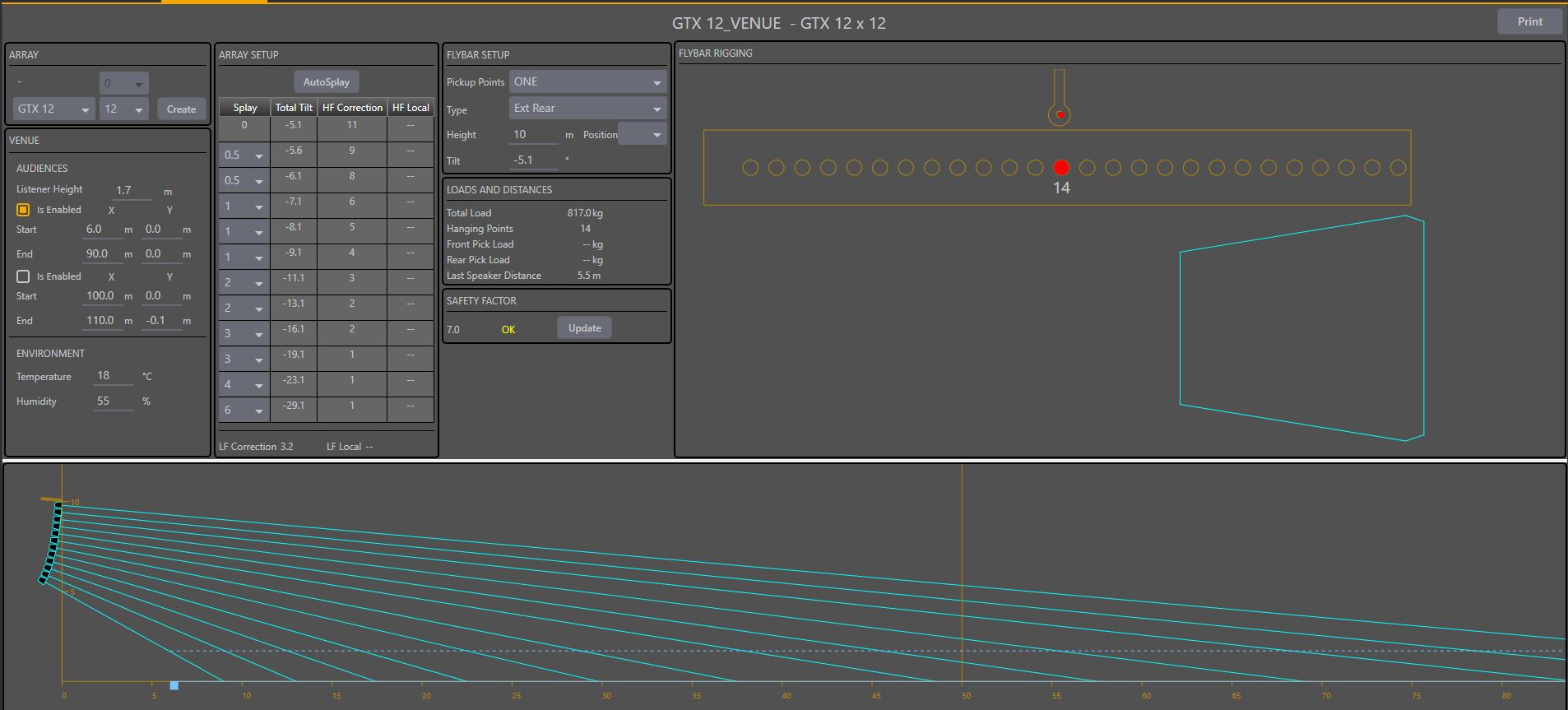Enable the second audience Is Enabled checkbox
This screenshot has width=1568, height=710.
[23, 276]
